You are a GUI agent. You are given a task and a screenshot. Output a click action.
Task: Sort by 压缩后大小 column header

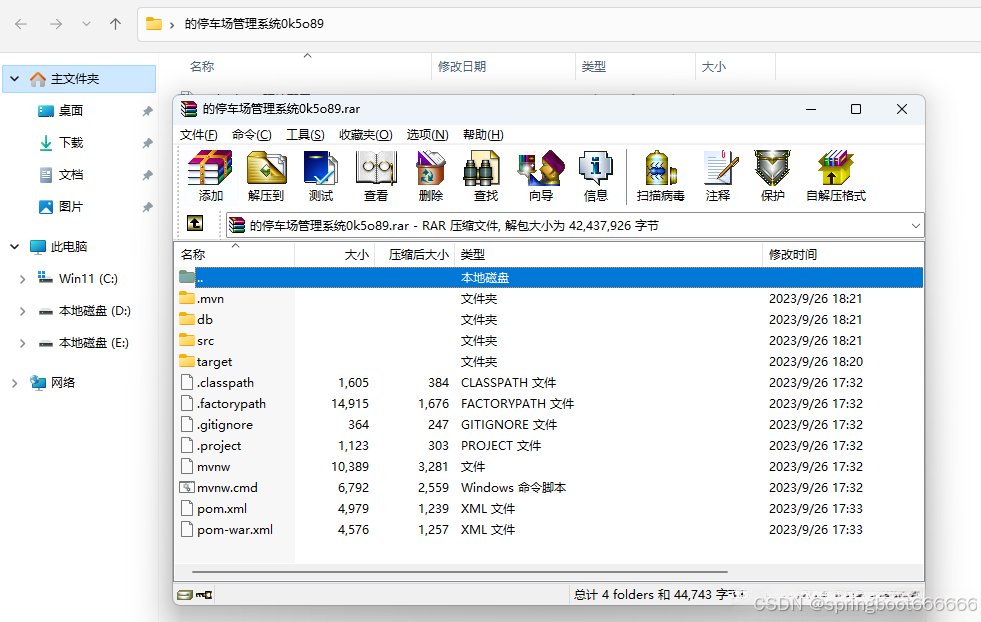tap(415, 255)
